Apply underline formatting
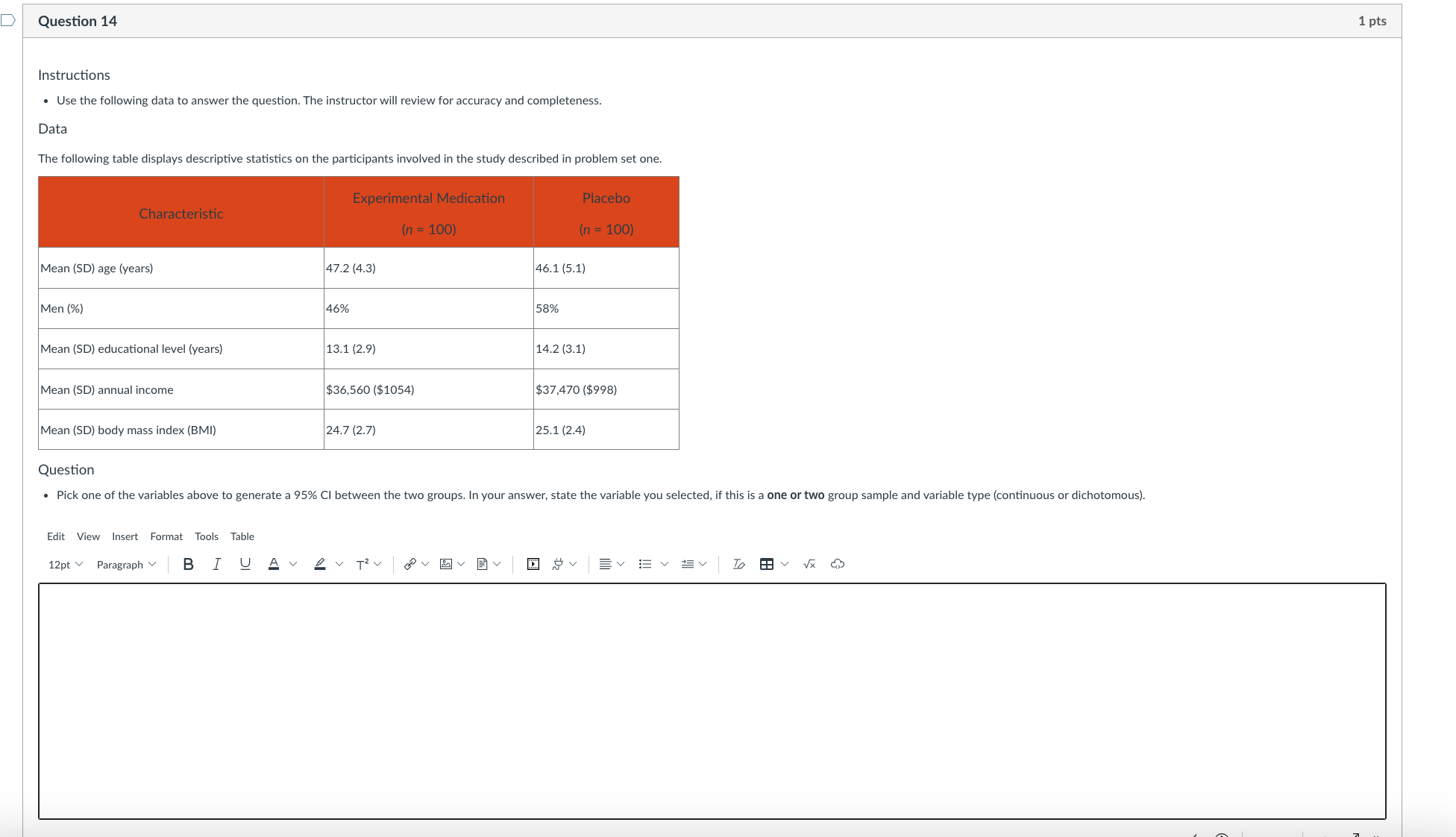This screenshot has height=837, width=1456. point(244,564)
